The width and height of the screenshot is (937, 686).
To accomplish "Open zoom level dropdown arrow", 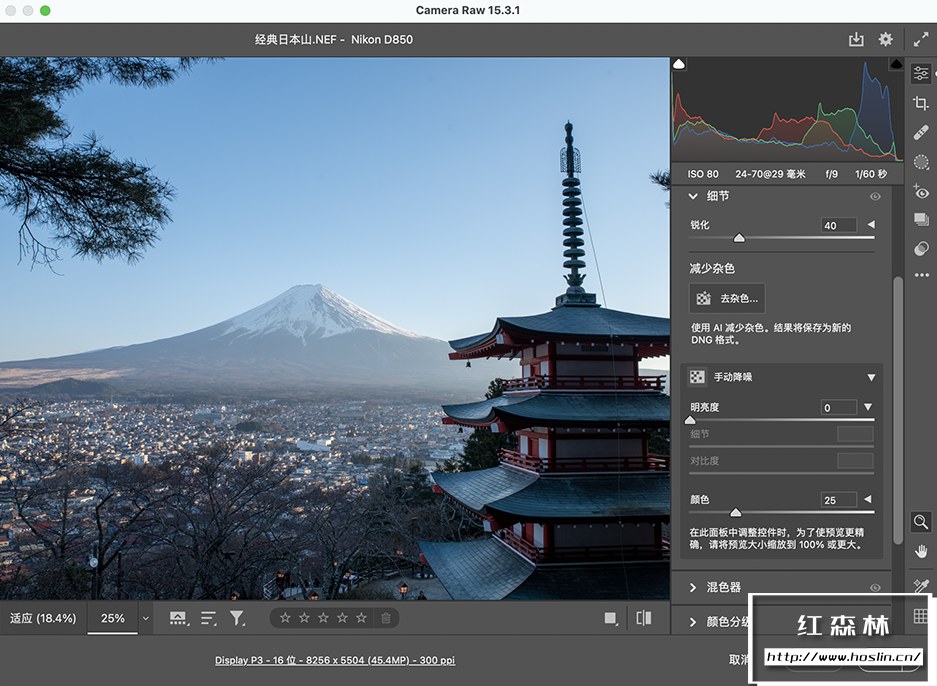I will tap(145, 618).
